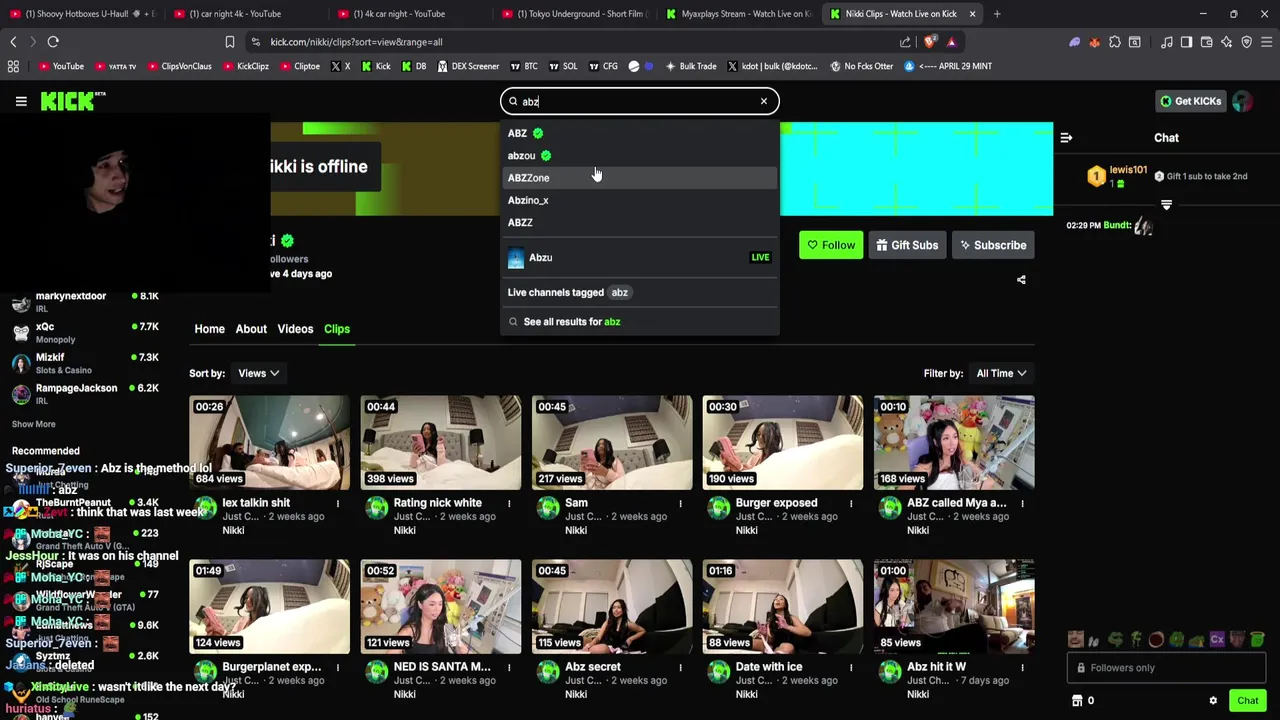Switch to Tokyo Underground browser tab
Screen dimensions: 1280x720
[574, 14]
